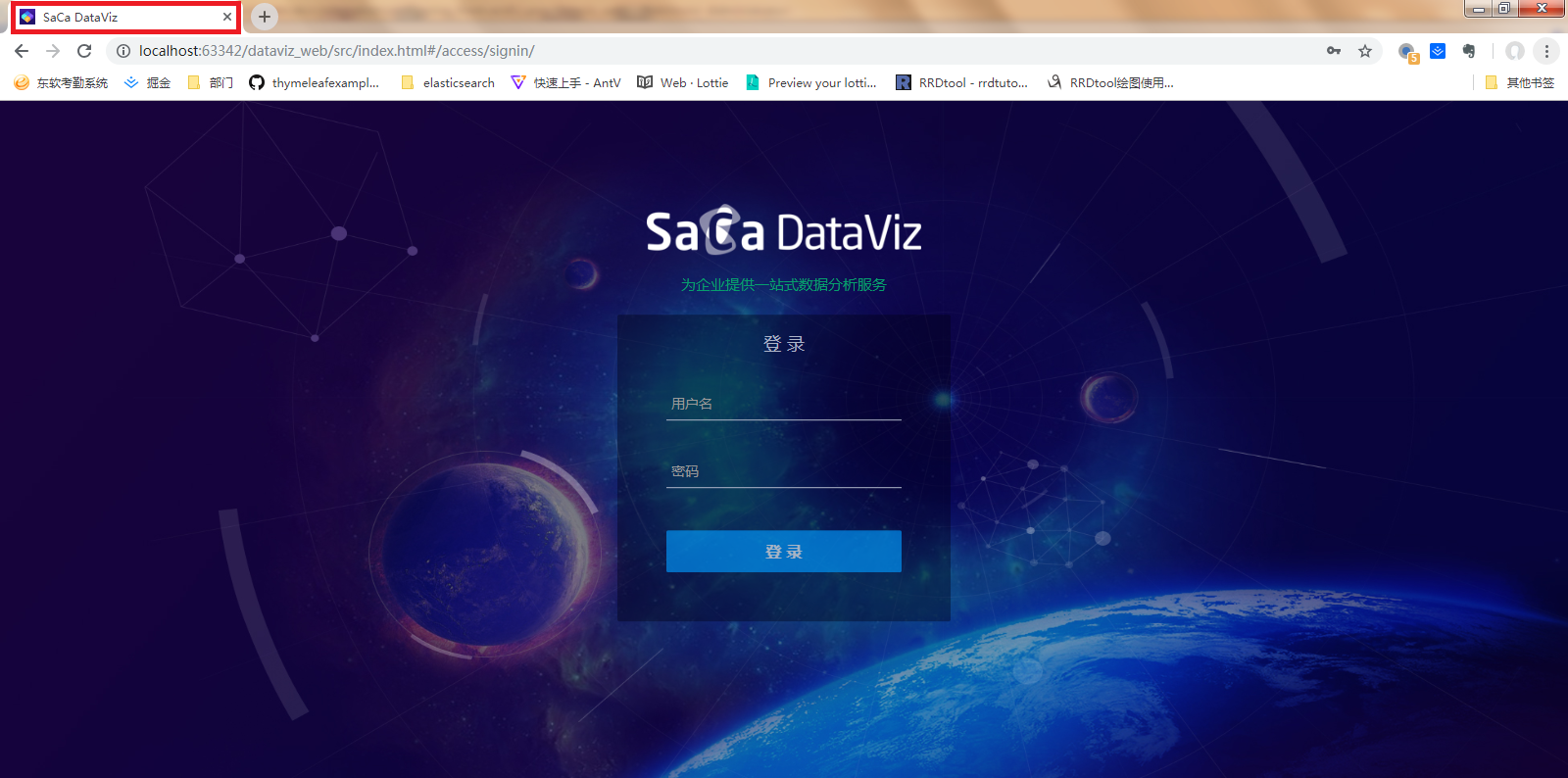Open the Preview your lotti... bookmark
This screenshot has height=778, width=1568.
[x=810, y=83]
